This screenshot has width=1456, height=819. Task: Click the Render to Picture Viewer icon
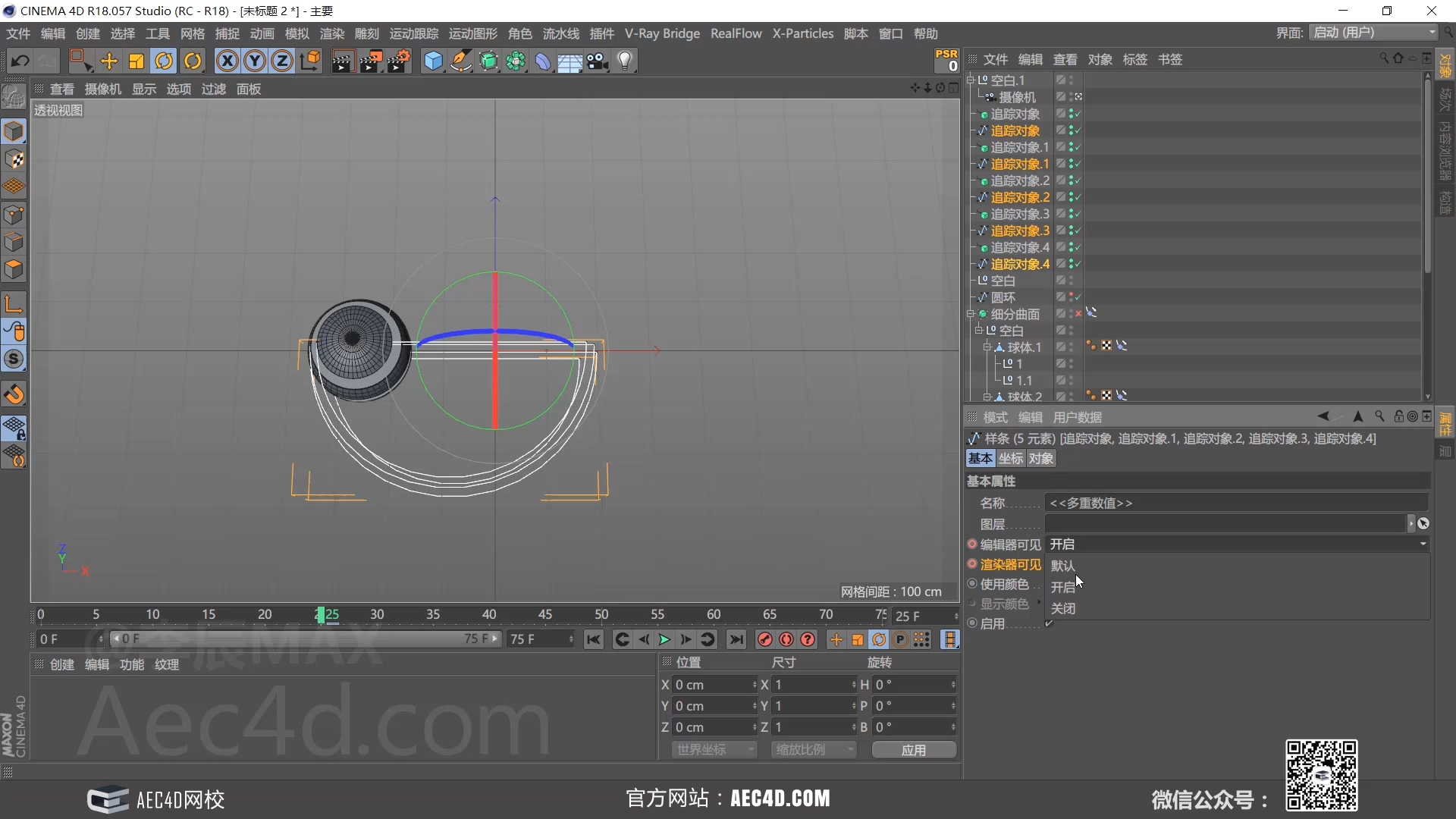(371, 61)
